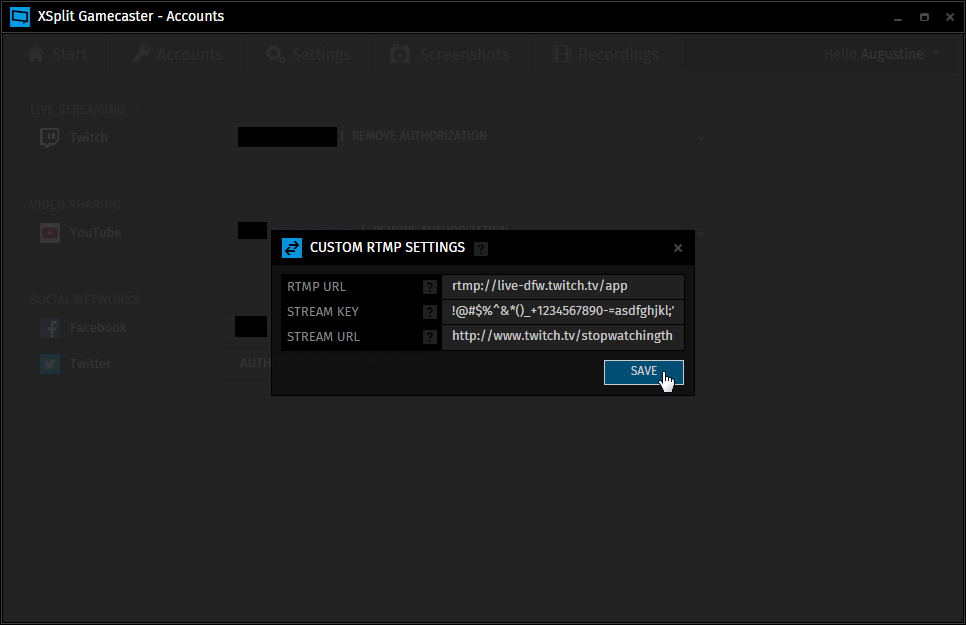Click the Start tab house icon
Viewport: 966px width, 625px height.
pyautogui.click(x=36, y=54)
